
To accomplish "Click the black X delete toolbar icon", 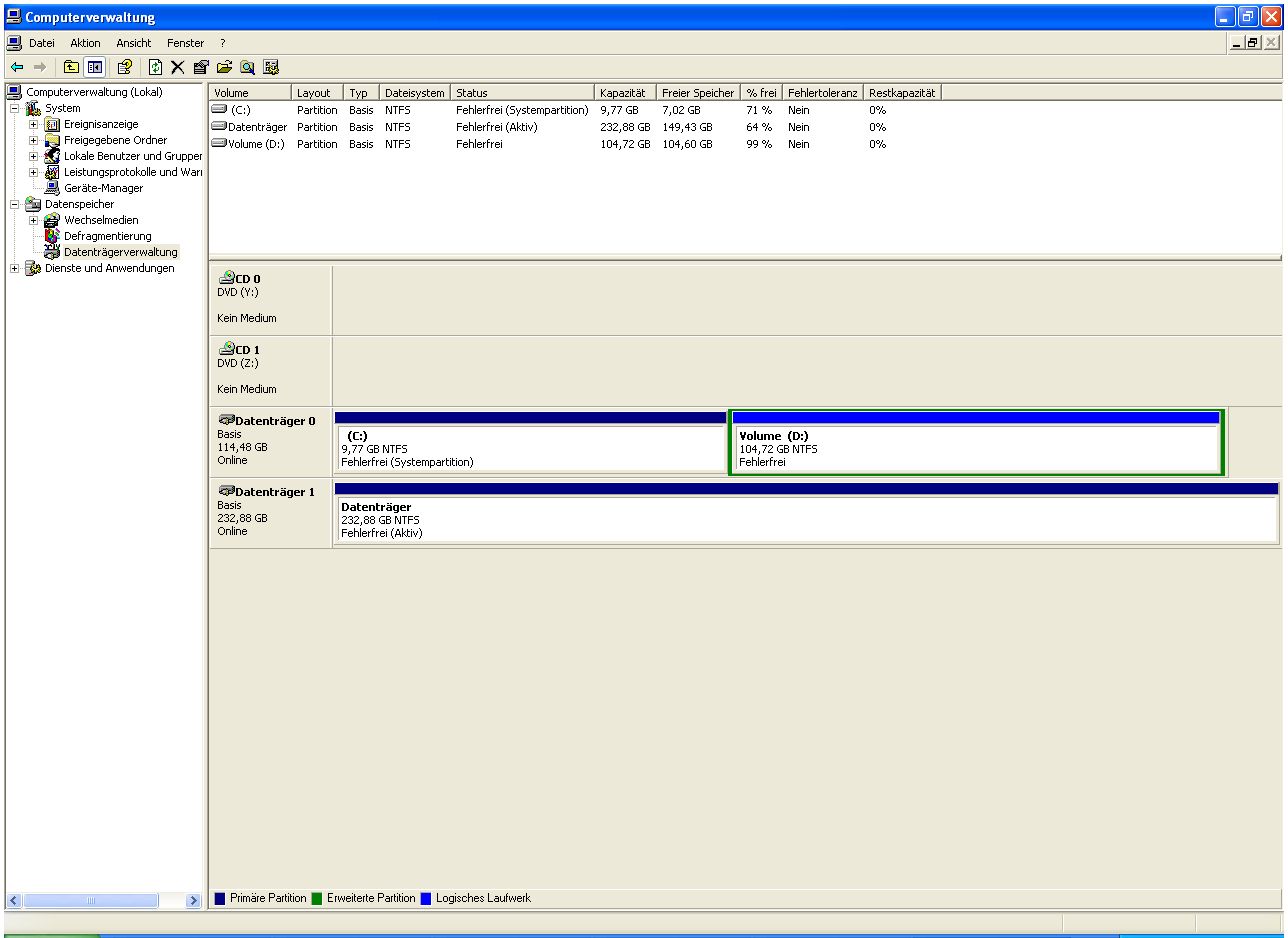I will [178, 67].
